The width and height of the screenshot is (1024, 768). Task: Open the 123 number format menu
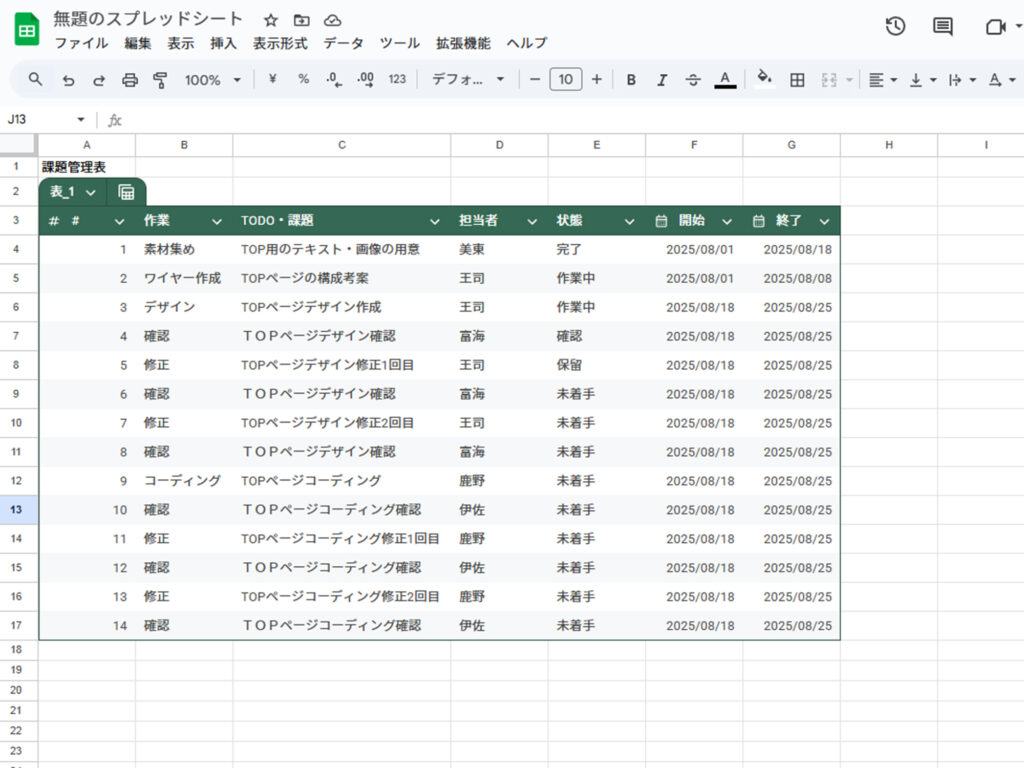pos(397,80)
